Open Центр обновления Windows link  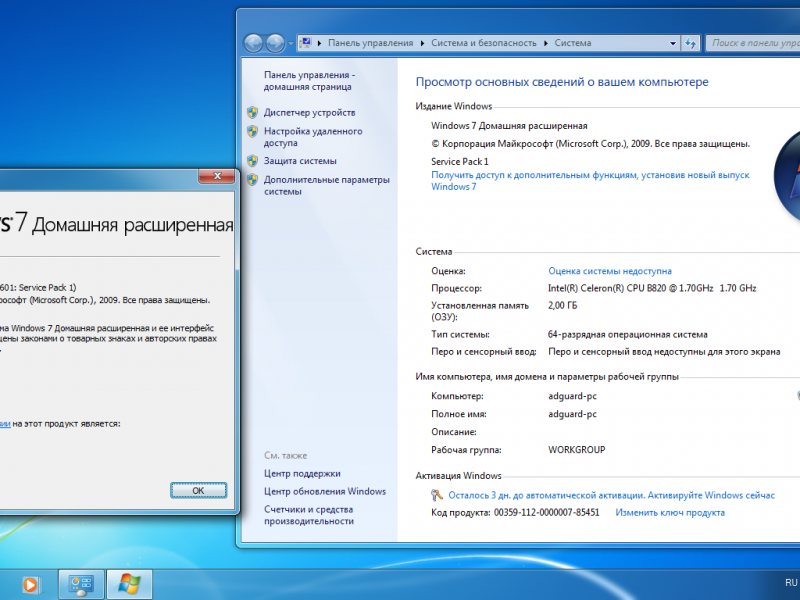click(x=324, y=491)
